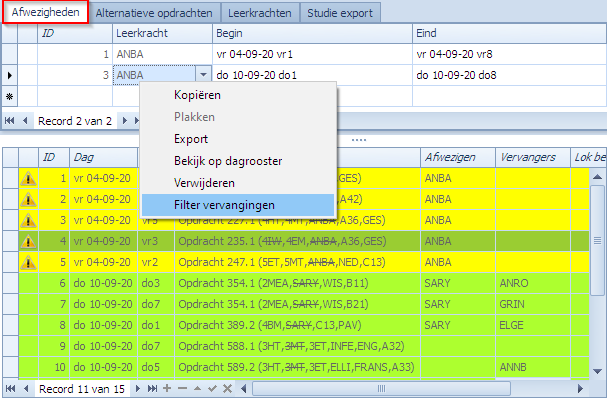Click the edit record triangle icon
Screen dimensions: 607x398
point(197,388)
